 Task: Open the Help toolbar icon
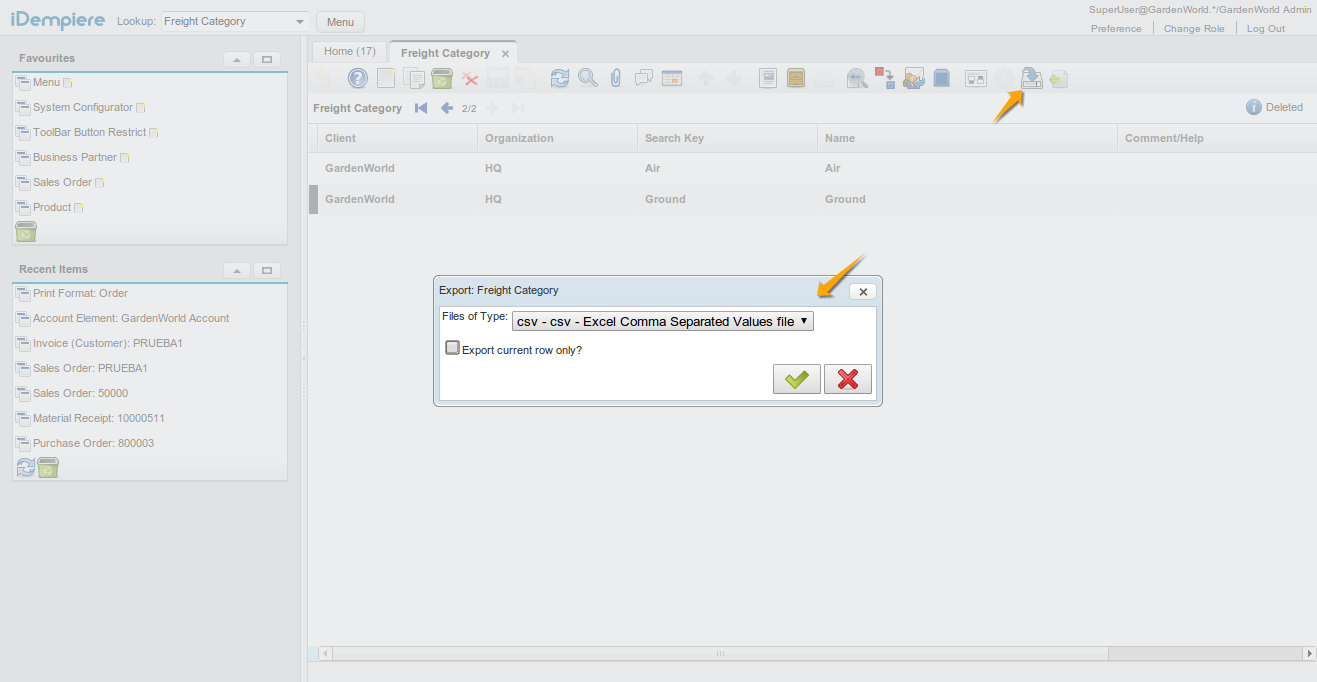click(358, 78)
